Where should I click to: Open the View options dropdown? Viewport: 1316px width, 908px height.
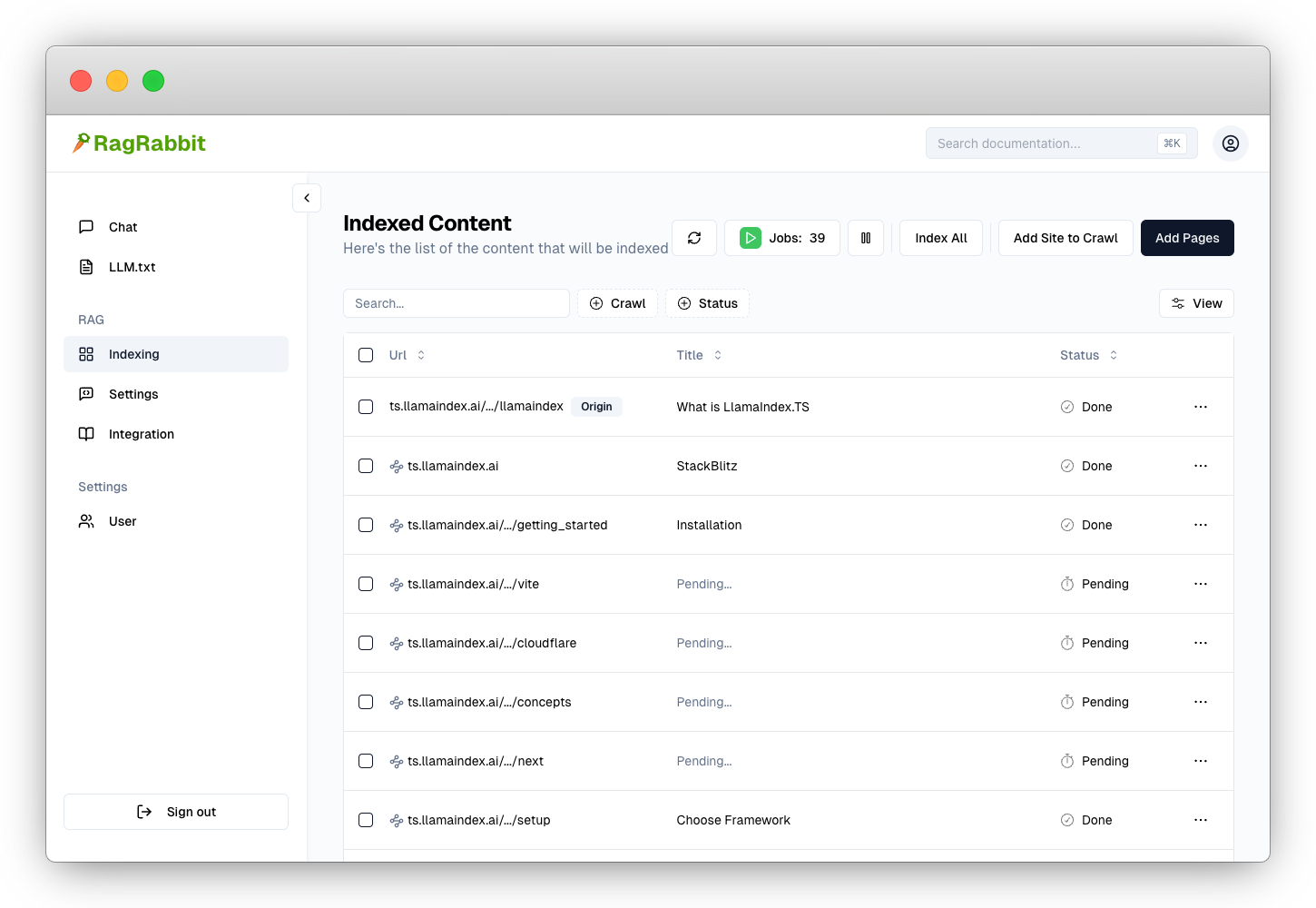1196,303
